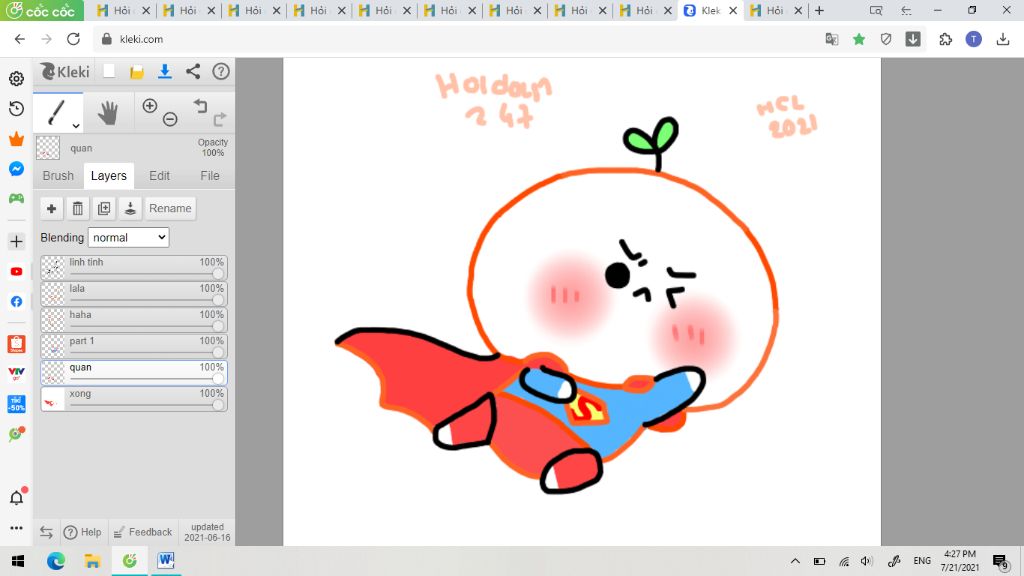Open Kleki help question mark icon
The width and height of the screenshot is (1024, 576).
(221, 71)
